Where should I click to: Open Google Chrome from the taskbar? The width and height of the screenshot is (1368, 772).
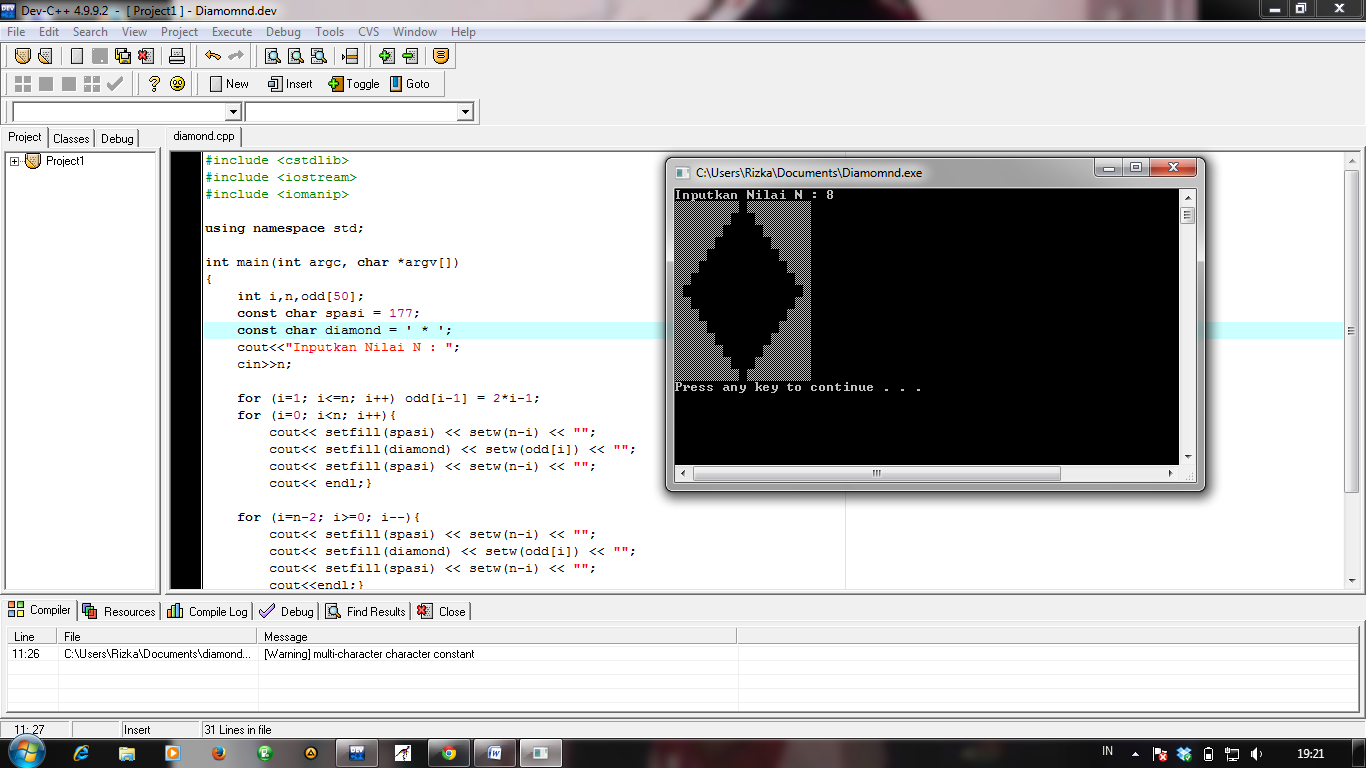[448, 753]
